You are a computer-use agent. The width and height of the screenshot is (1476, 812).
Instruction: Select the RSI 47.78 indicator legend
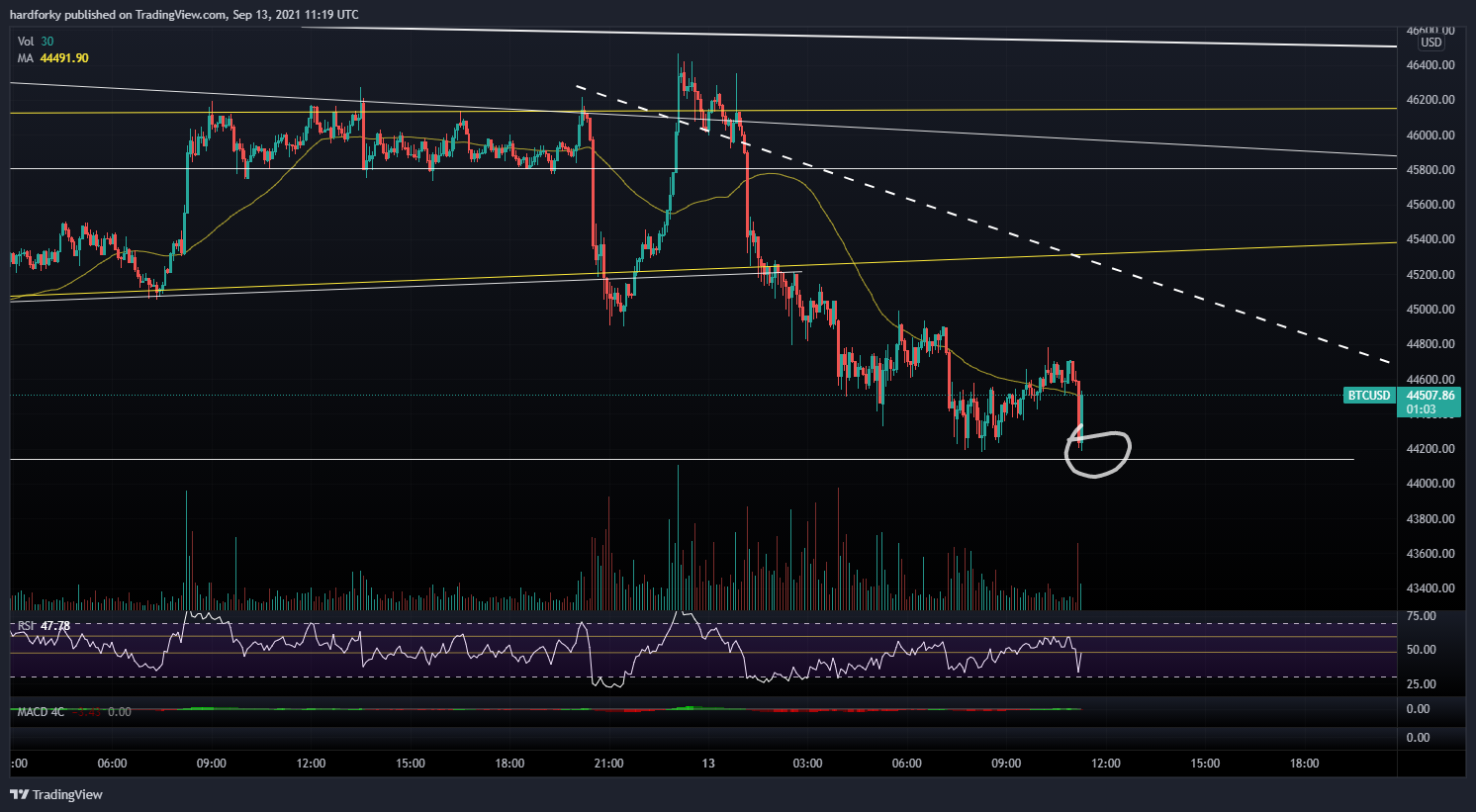[44, 626]
